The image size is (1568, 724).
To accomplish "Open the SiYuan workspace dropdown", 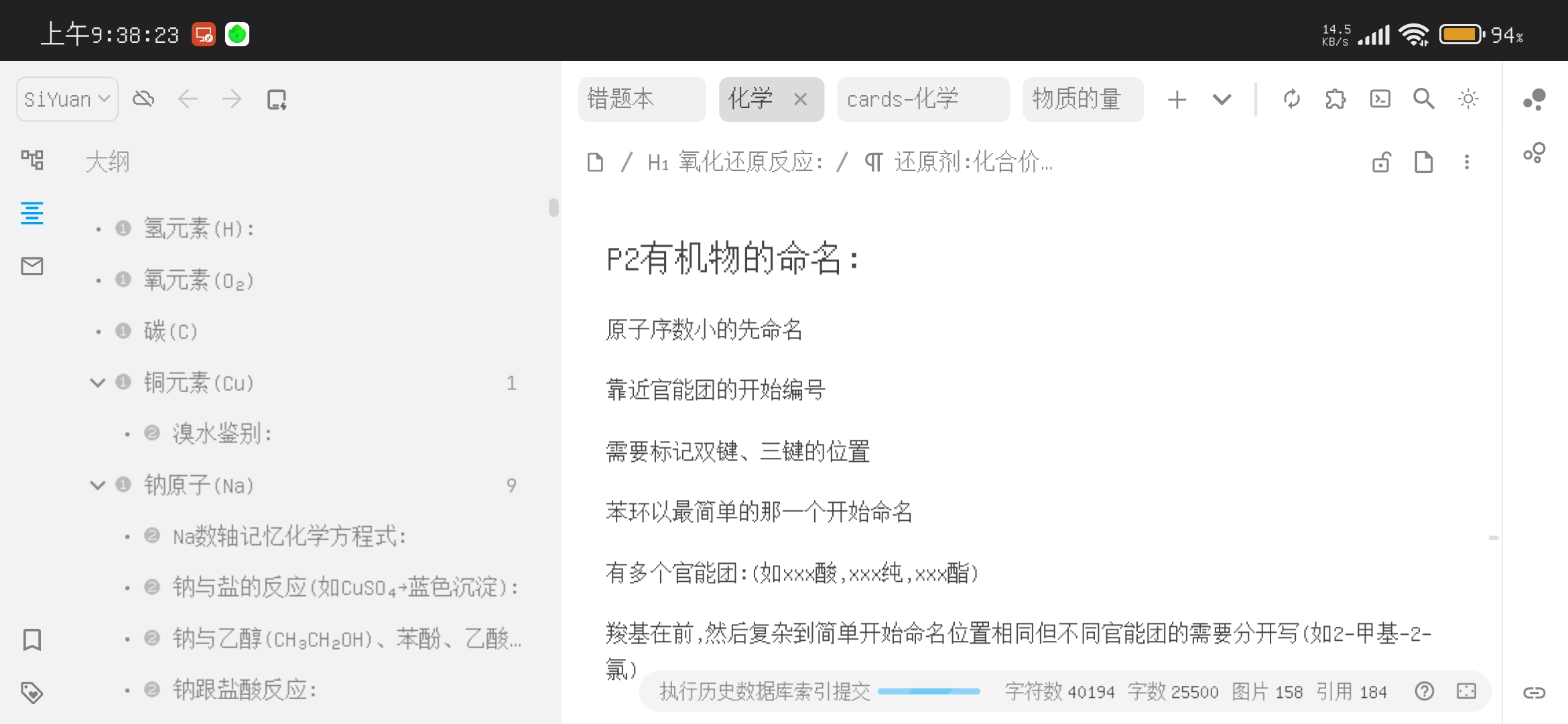I will [x=66, y=99].
